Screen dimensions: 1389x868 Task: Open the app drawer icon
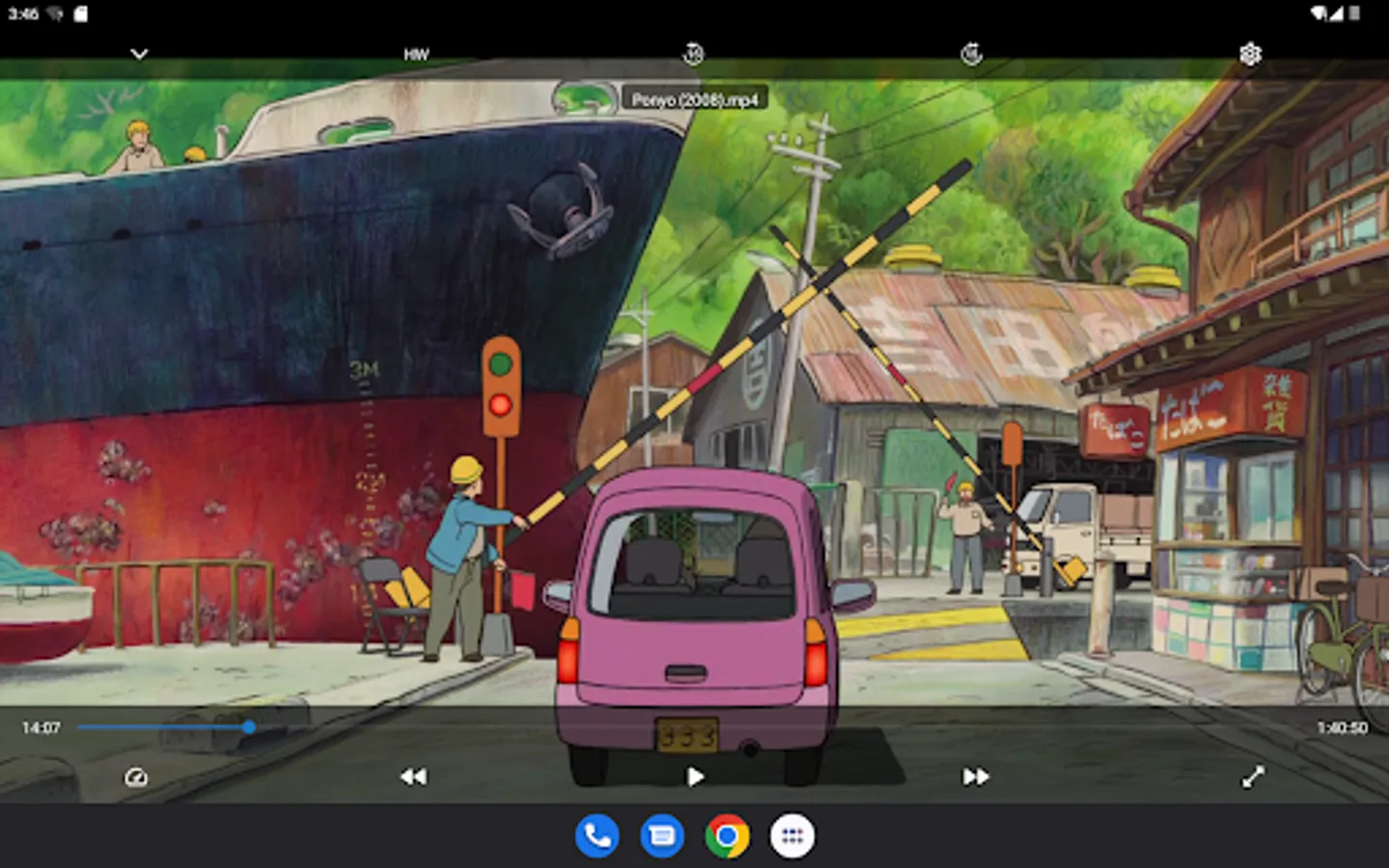792,836
